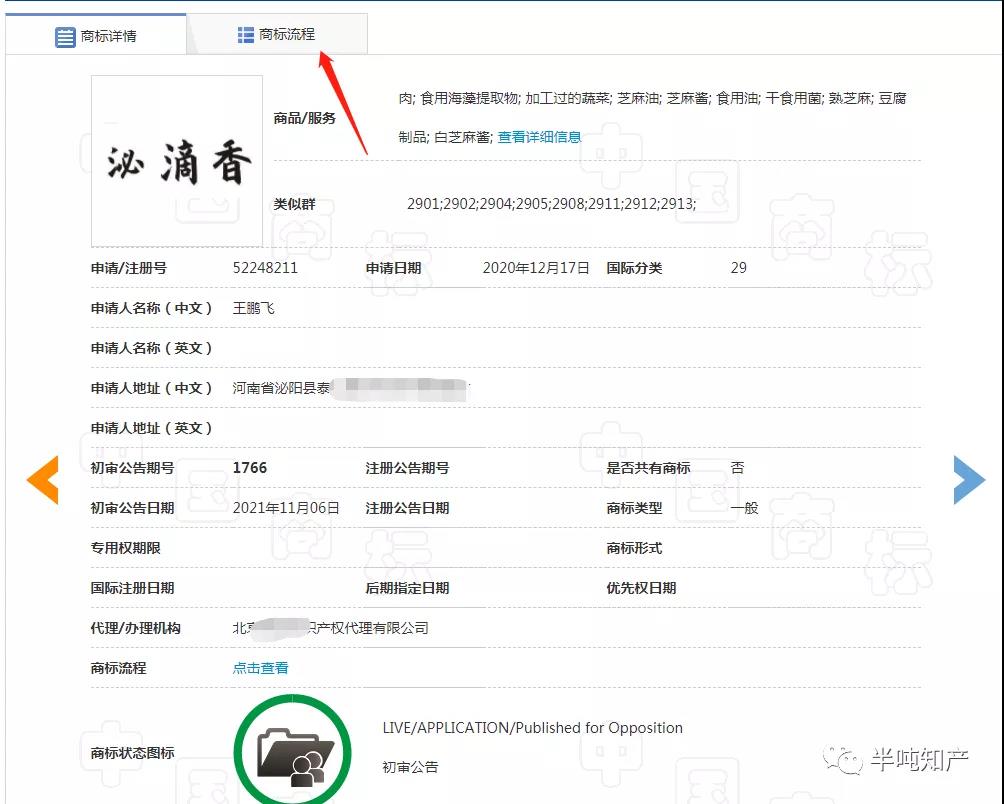
Task: Select the applicant address 河南省泌阳县泰
Action: (x=281, y=388)
